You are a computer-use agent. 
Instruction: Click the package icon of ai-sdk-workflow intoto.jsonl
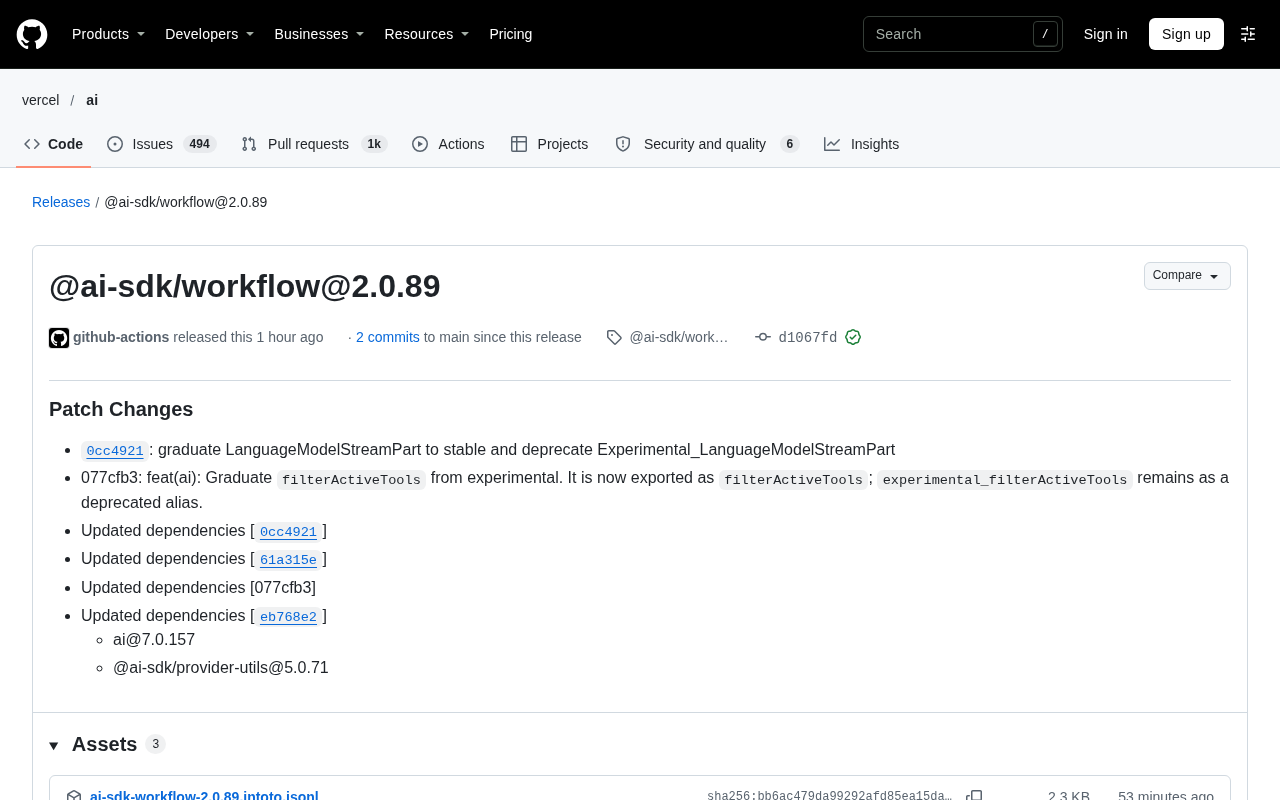pos(74,796)
